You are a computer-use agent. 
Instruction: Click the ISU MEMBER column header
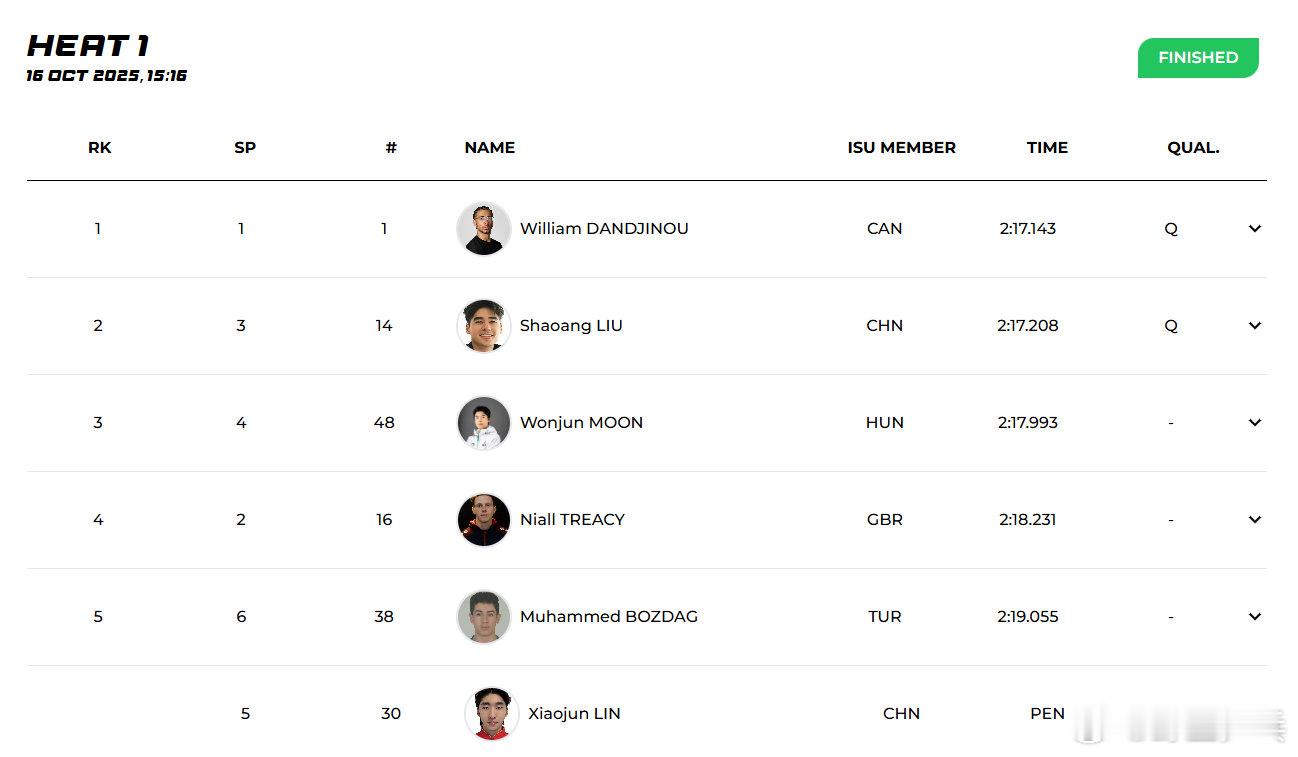(901, 148)
